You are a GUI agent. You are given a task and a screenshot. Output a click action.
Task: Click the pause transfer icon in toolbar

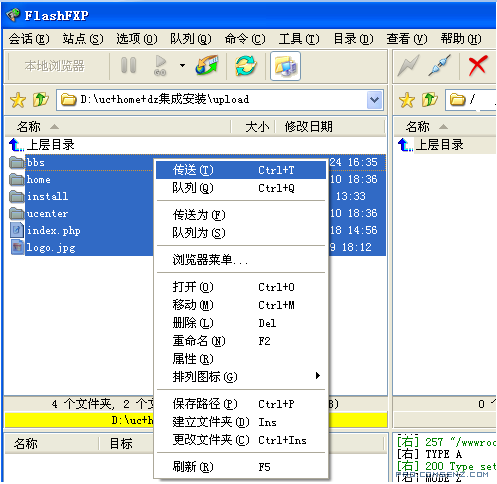128,65
